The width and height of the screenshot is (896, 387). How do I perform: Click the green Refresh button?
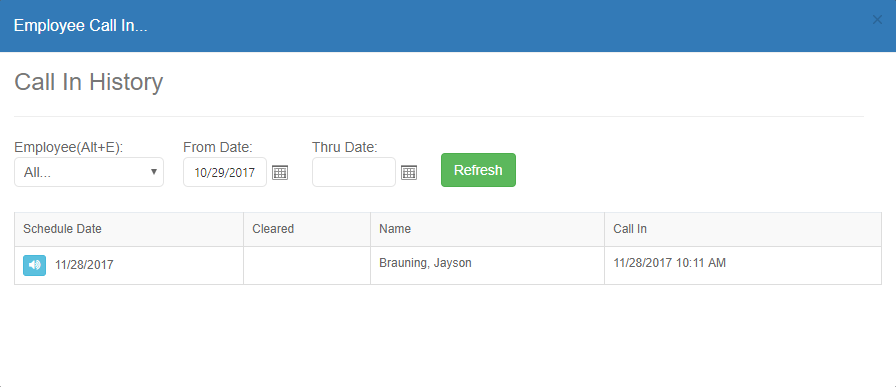pos(478,170)
